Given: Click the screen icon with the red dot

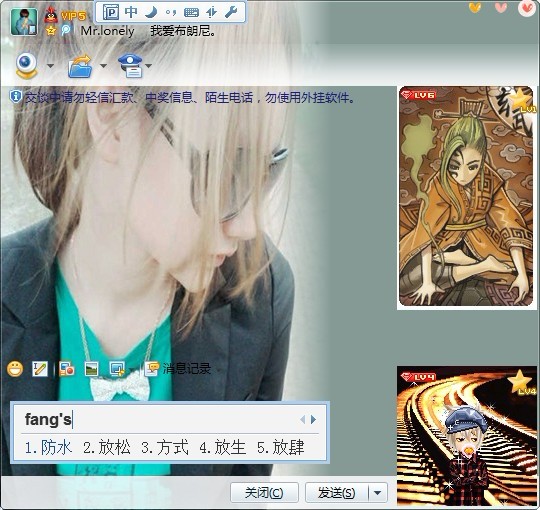Looking at the screenshot, I should click(66, 369).
